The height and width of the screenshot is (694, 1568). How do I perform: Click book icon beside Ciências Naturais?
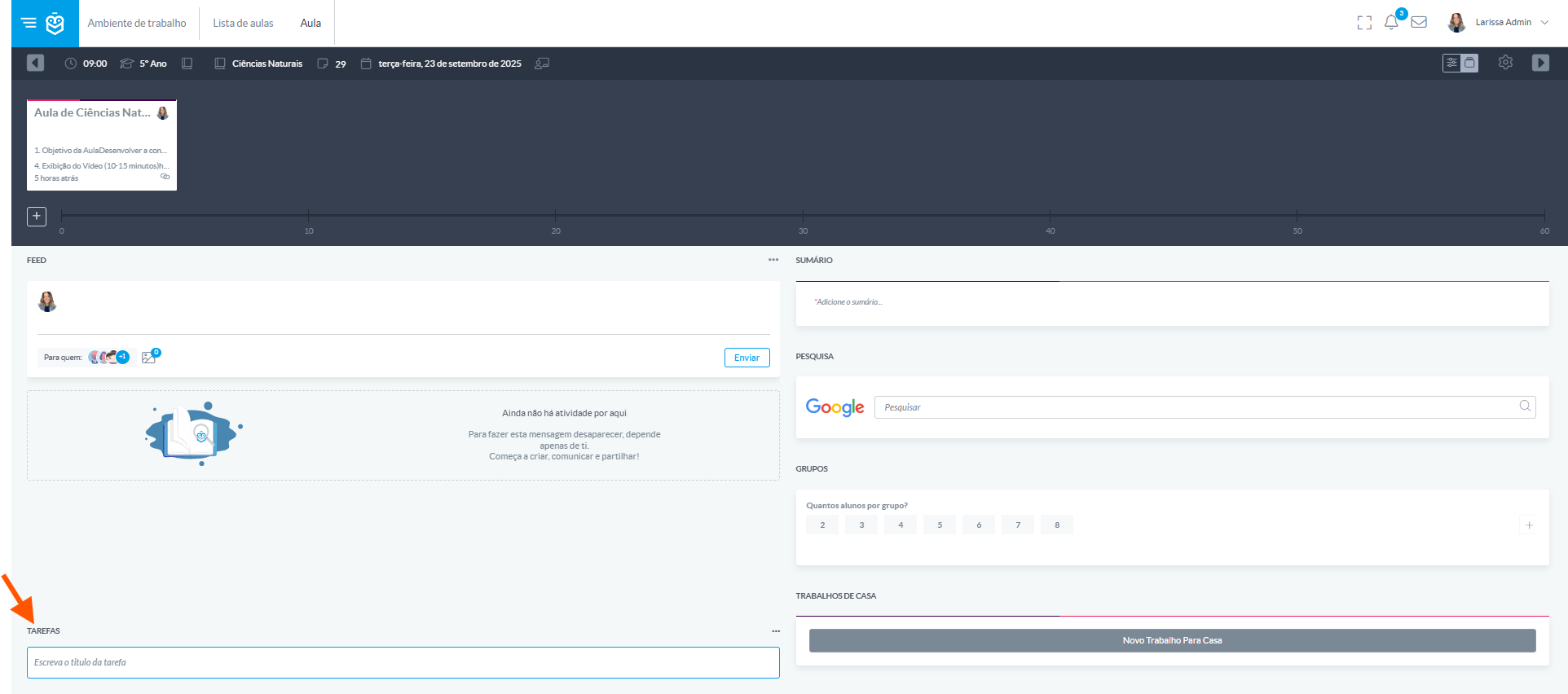[220, 64]
